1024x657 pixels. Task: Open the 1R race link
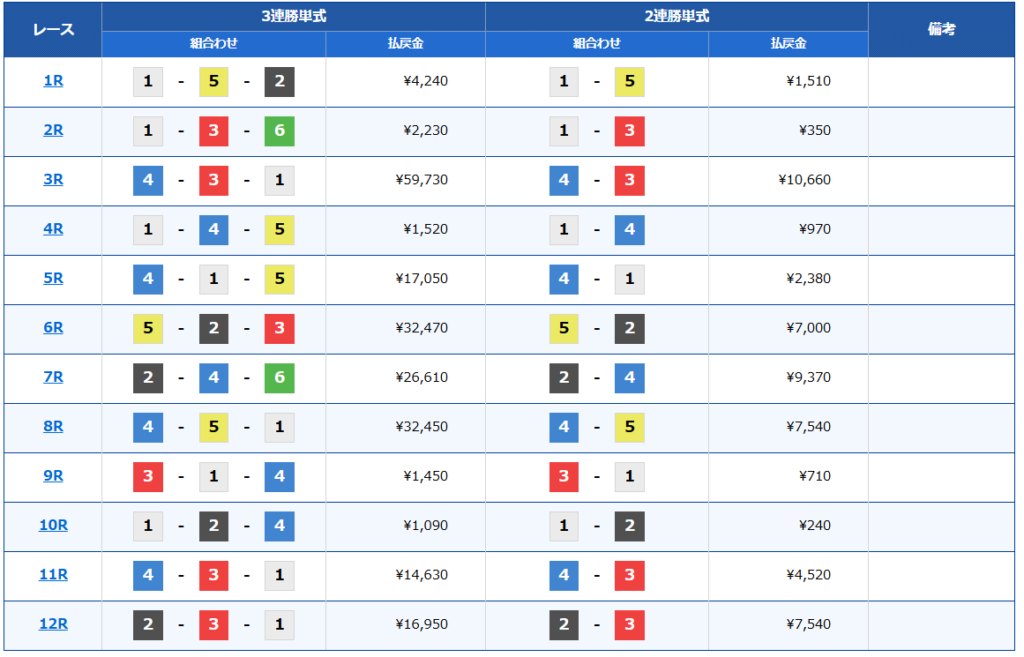53,81
